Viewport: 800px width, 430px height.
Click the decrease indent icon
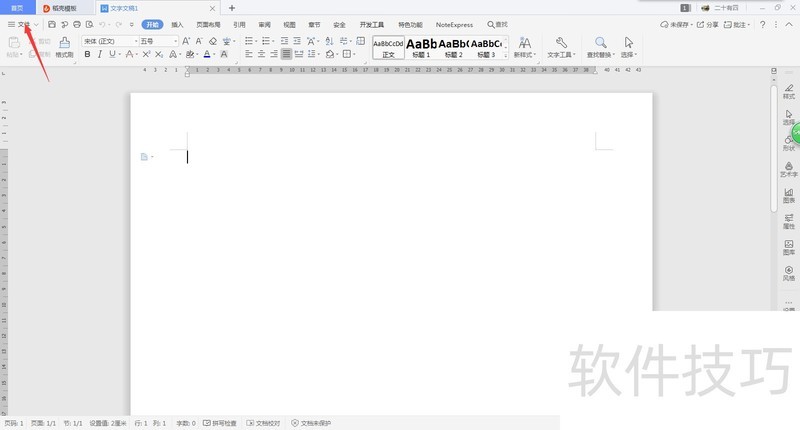click(x=284, y=41)
